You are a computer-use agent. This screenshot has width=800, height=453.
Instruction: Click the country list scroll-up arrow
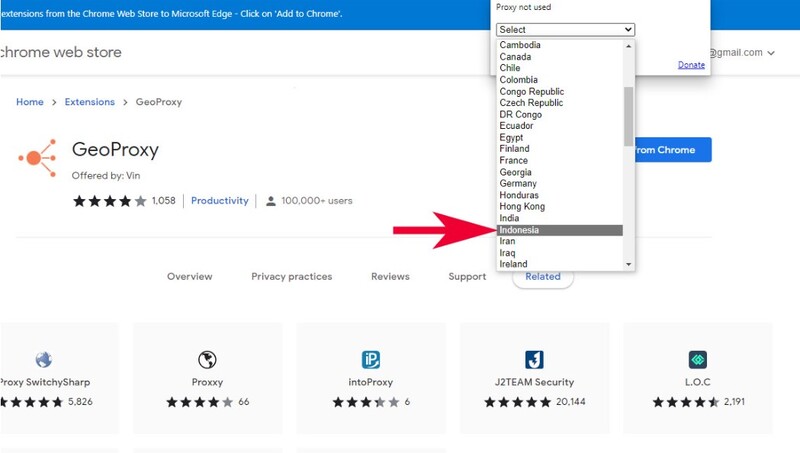629,46
